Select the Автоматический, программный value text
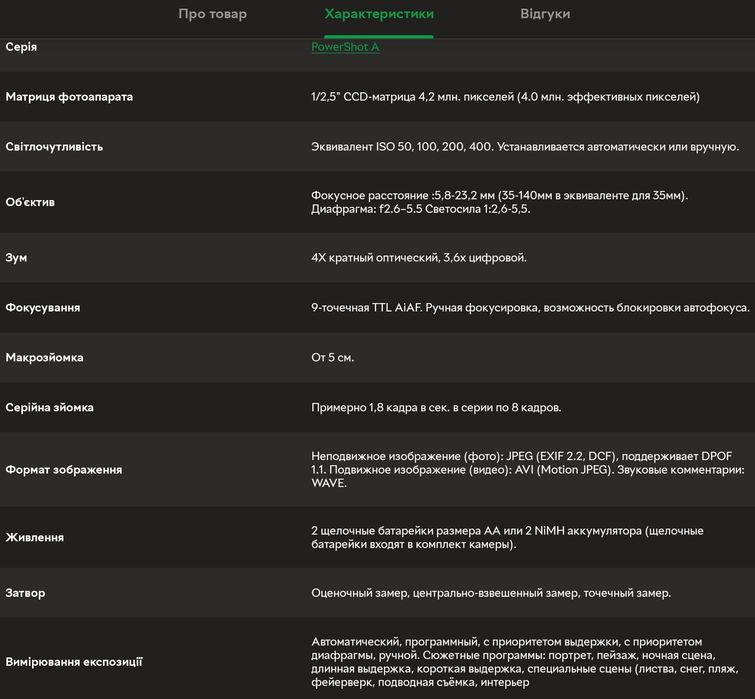The height and width of the screenshot is (699, 755). 524,662
